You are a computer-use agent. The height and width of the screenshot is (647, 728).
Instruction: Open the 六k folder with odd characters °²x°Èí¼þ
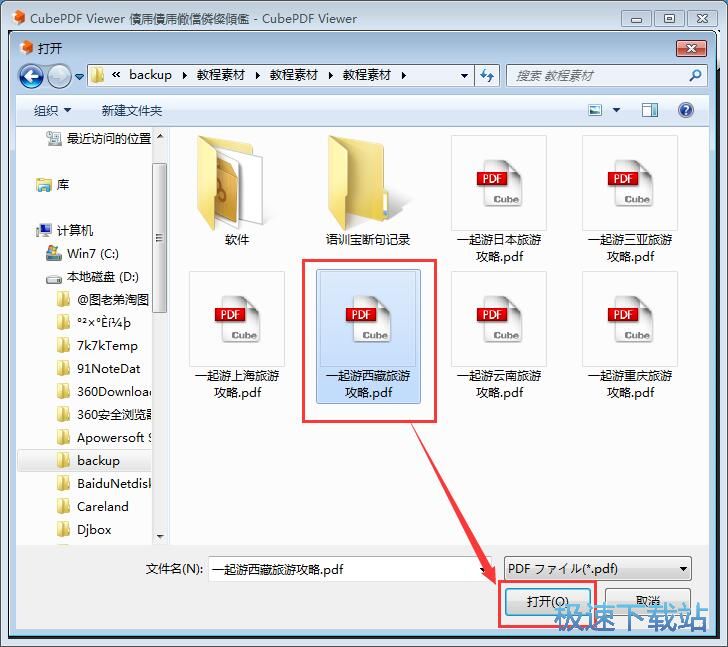[94, 323]
